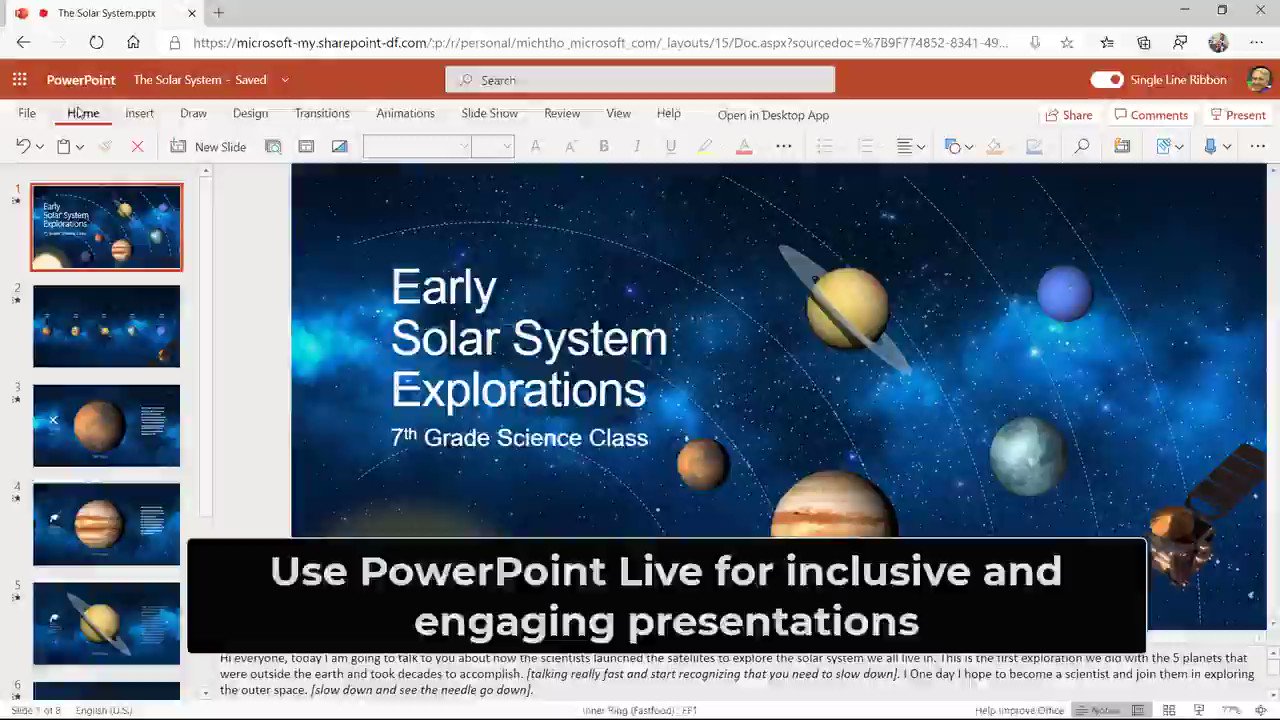
Task: Toggle the Single Line Ribbon switch
Action: click(1107, 80)
